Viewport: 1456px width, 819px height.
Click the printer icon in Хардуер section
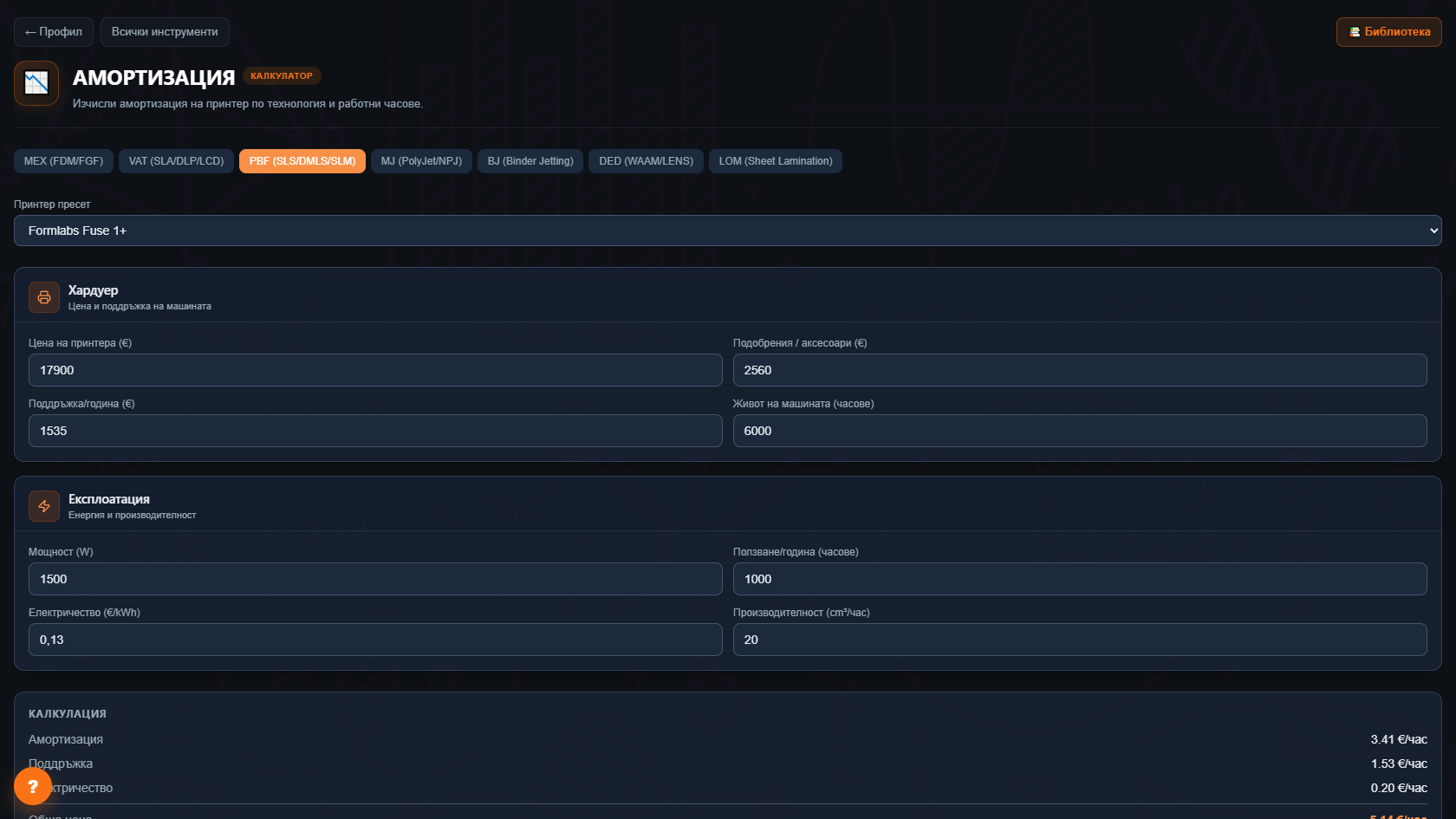44,297
